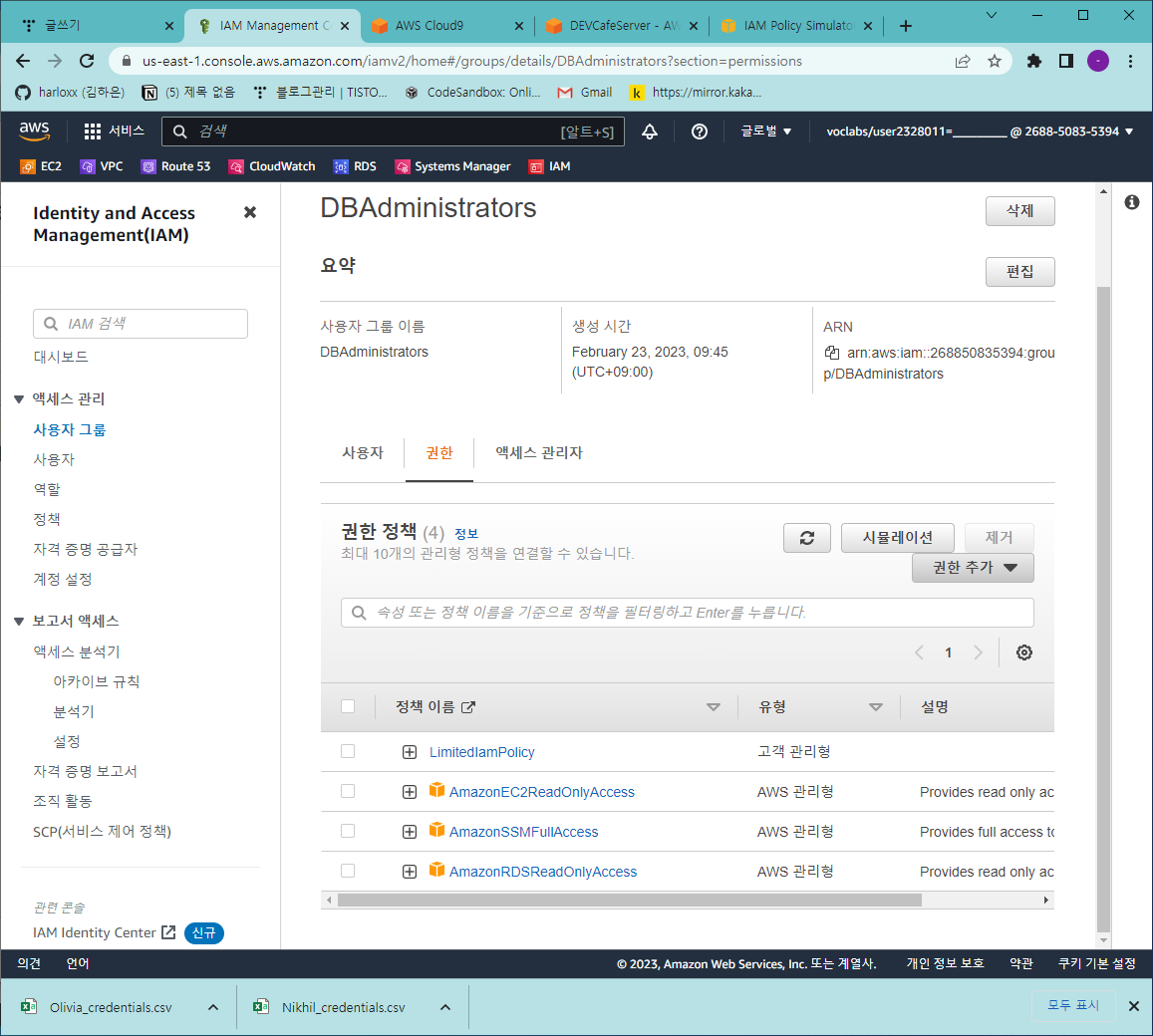This screenshot has height=1036, width=1153.
Task: Open IAM Identity Center link
Action: tap(104, 932)
